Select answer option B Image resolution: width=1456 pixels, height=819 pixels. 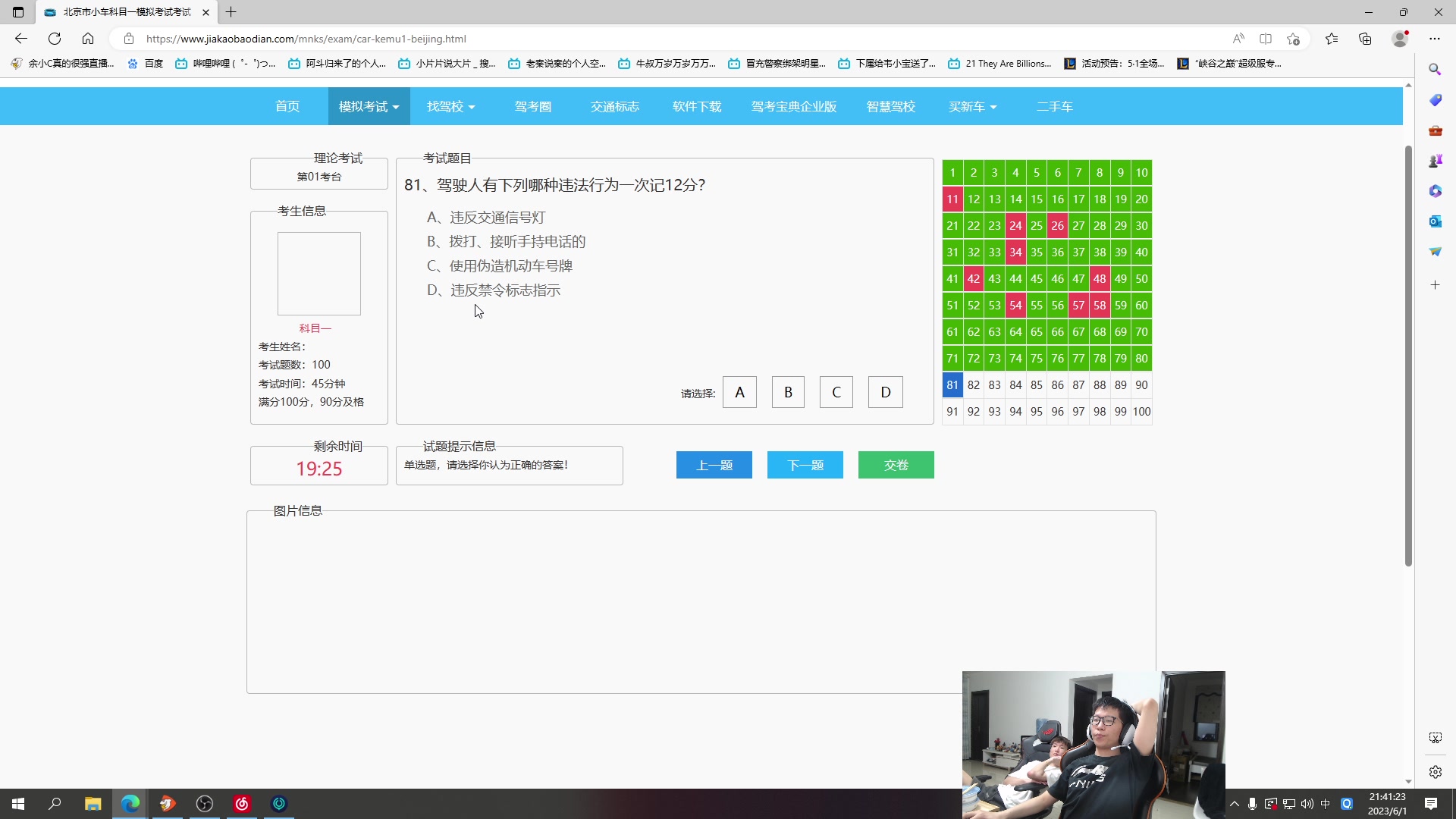[x=788, y=391]
